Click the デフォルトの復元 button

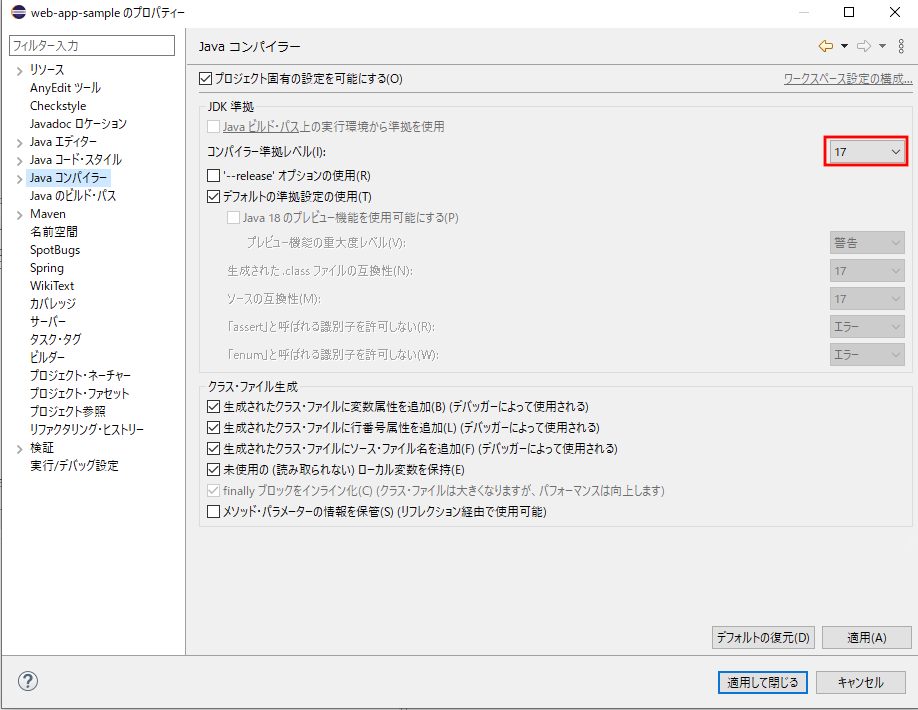[763, 637]
